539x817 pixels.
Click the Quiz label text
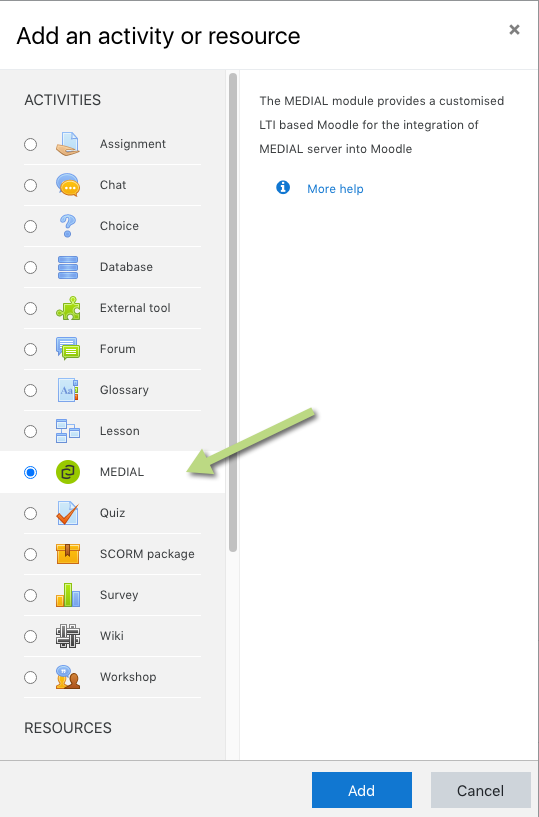coord(112,513)
